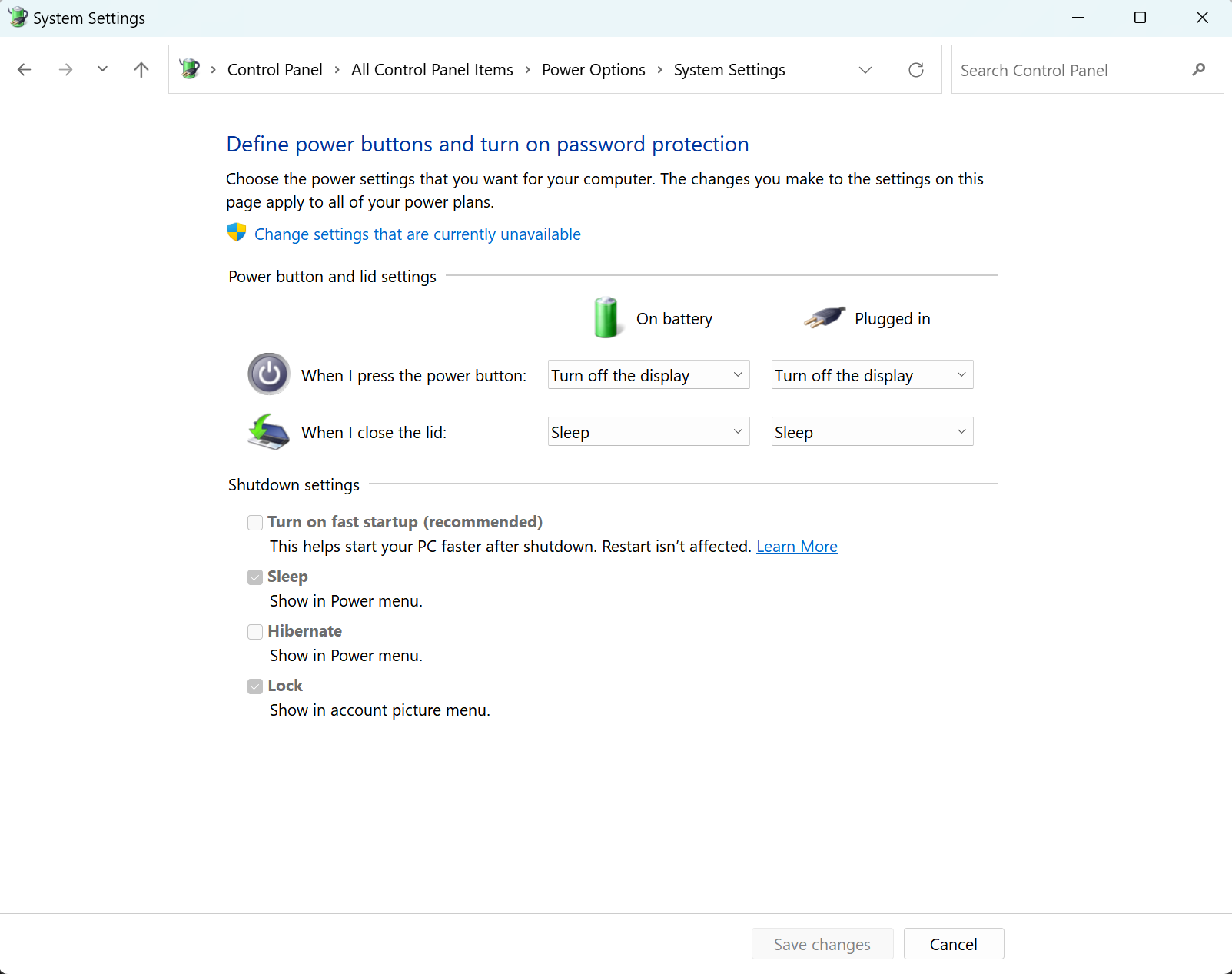The image size is (1232, 974).
Task: Click the search magnifier icon
Action: click(x=1198, y=70)
